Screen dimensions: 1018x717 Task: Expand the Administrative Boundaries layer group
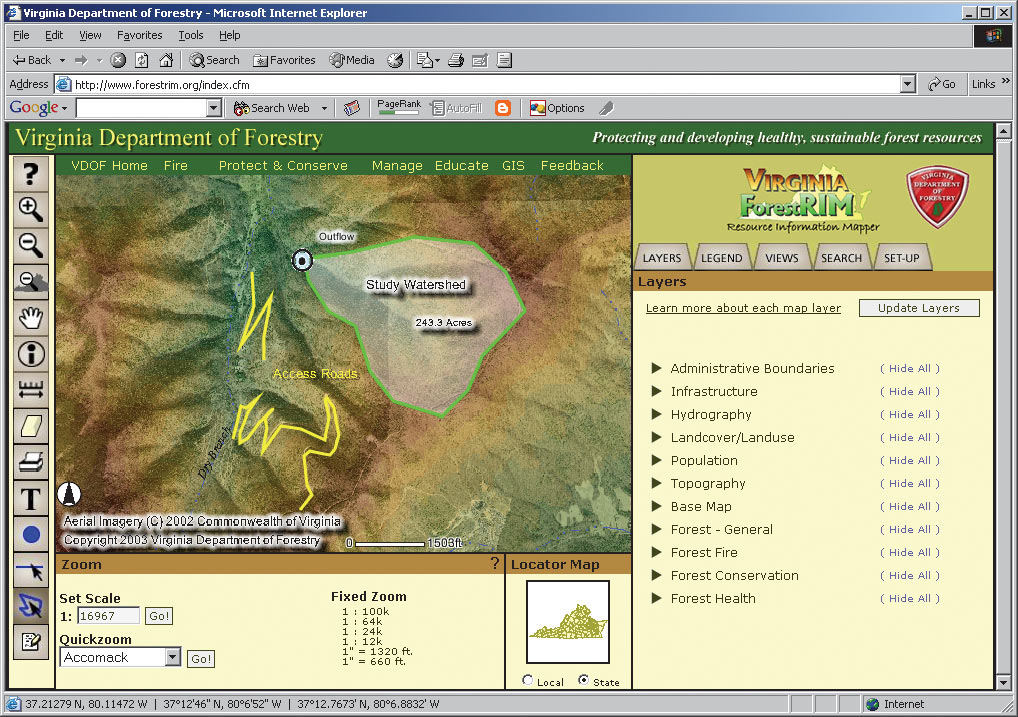[x=656, y=368]
